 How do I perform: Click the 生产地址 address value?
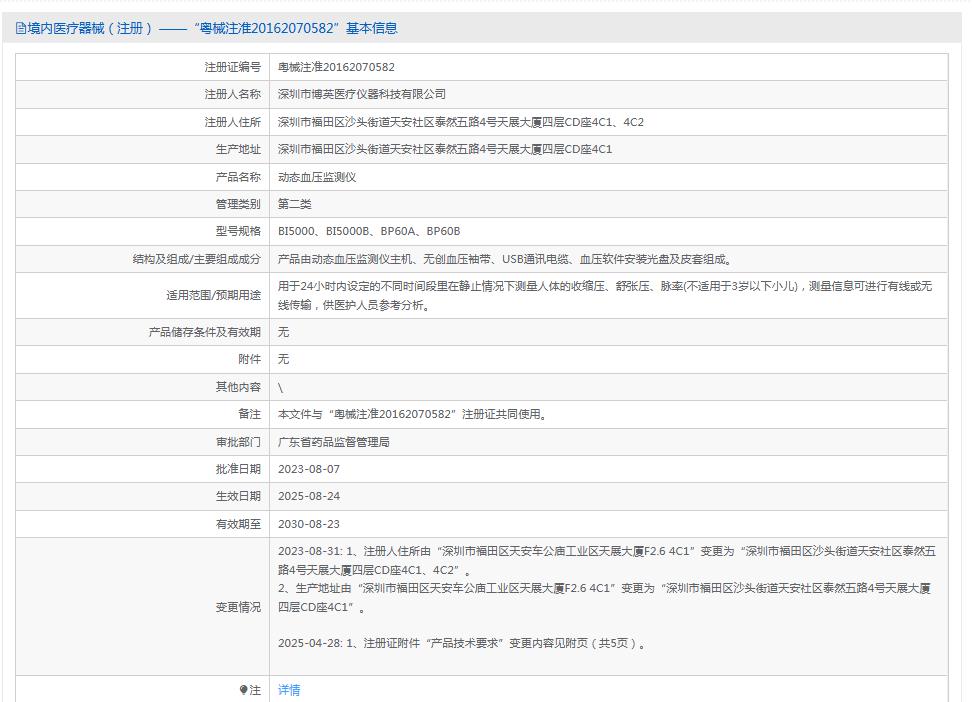(x=445, y=149)
